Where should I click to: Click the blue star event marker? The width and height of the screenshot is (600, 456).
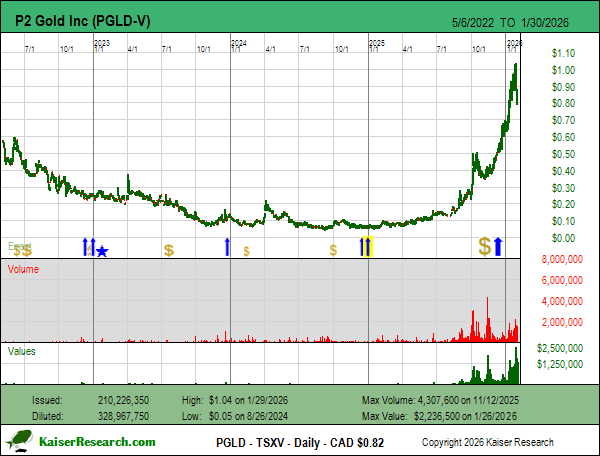(x=102, y=251)
